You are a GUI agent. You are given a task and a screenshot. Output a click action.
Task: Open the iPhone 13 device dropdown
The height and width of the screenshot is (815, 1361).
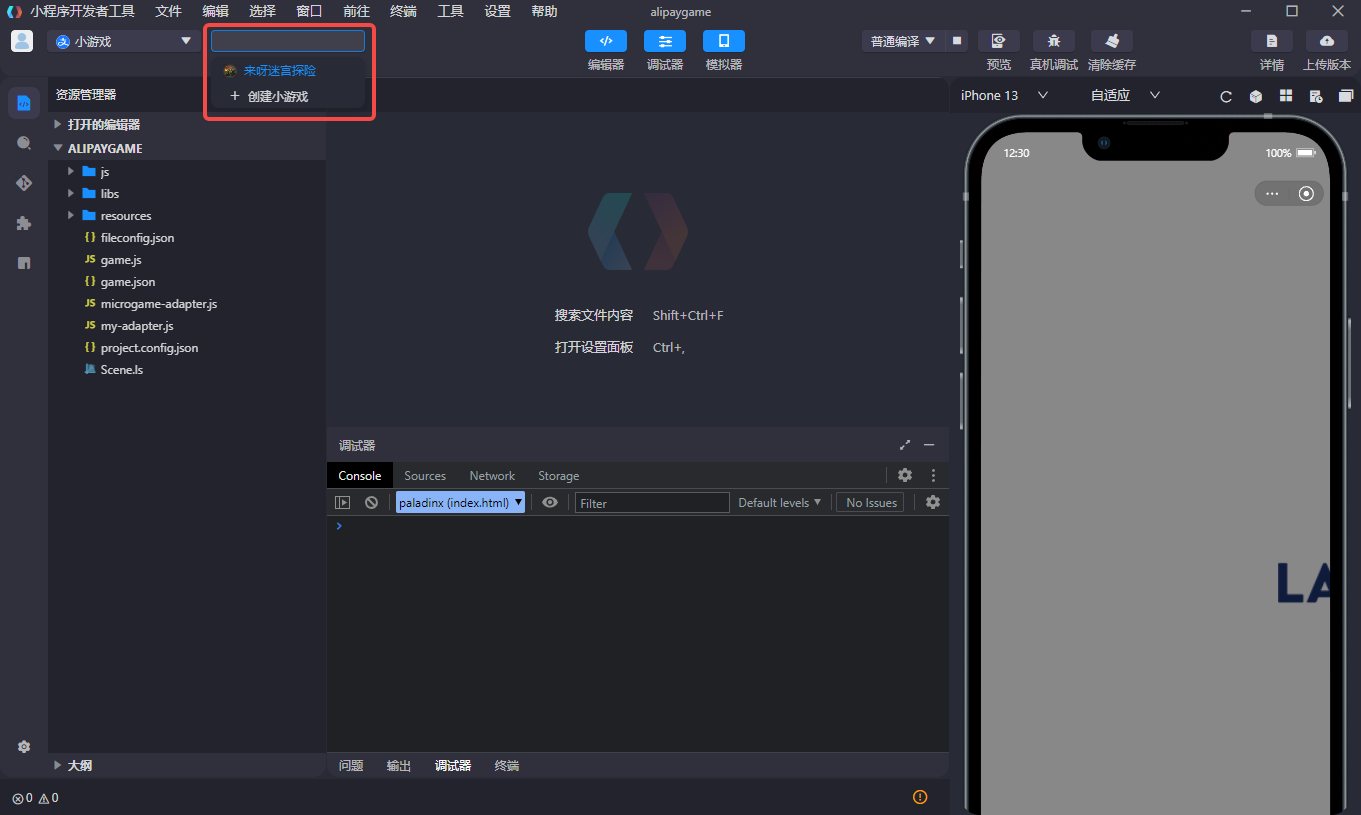pos(1004,95)
